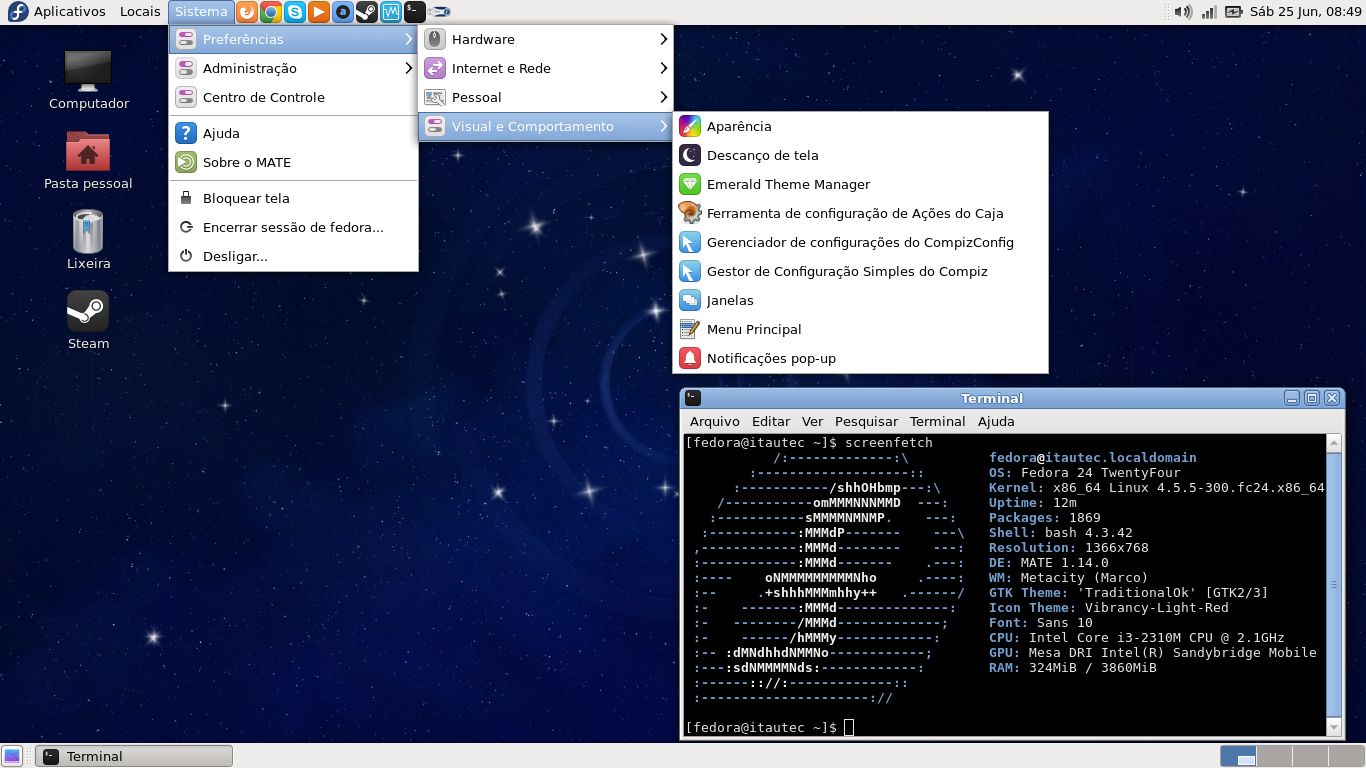Viewport: 1366px width, 768px height.
Task: Open the Editar menu in Terminal
Action: (x=770, y=421)
